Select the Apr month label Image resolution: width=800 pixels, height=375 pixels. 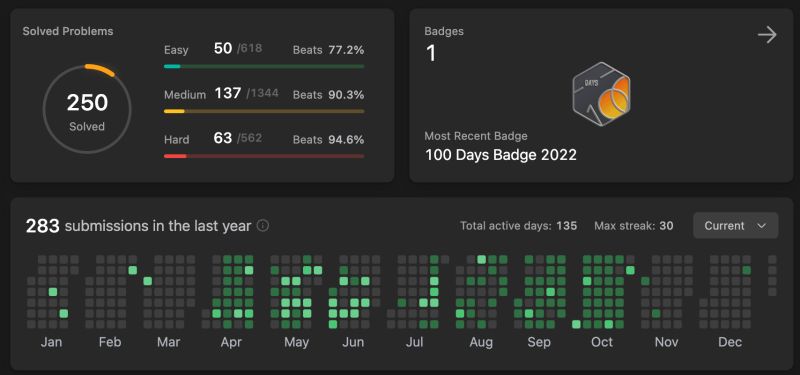[x=231, y=342]
